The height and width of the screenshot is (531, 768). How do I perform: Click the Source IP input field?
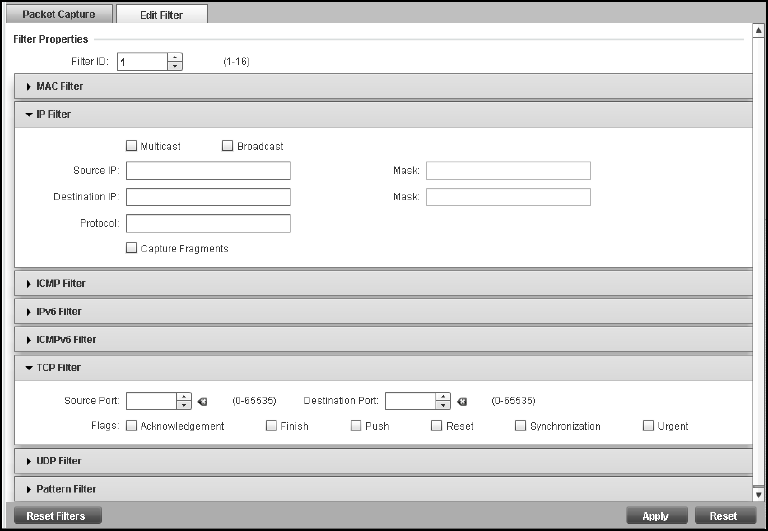coord(208,170)
